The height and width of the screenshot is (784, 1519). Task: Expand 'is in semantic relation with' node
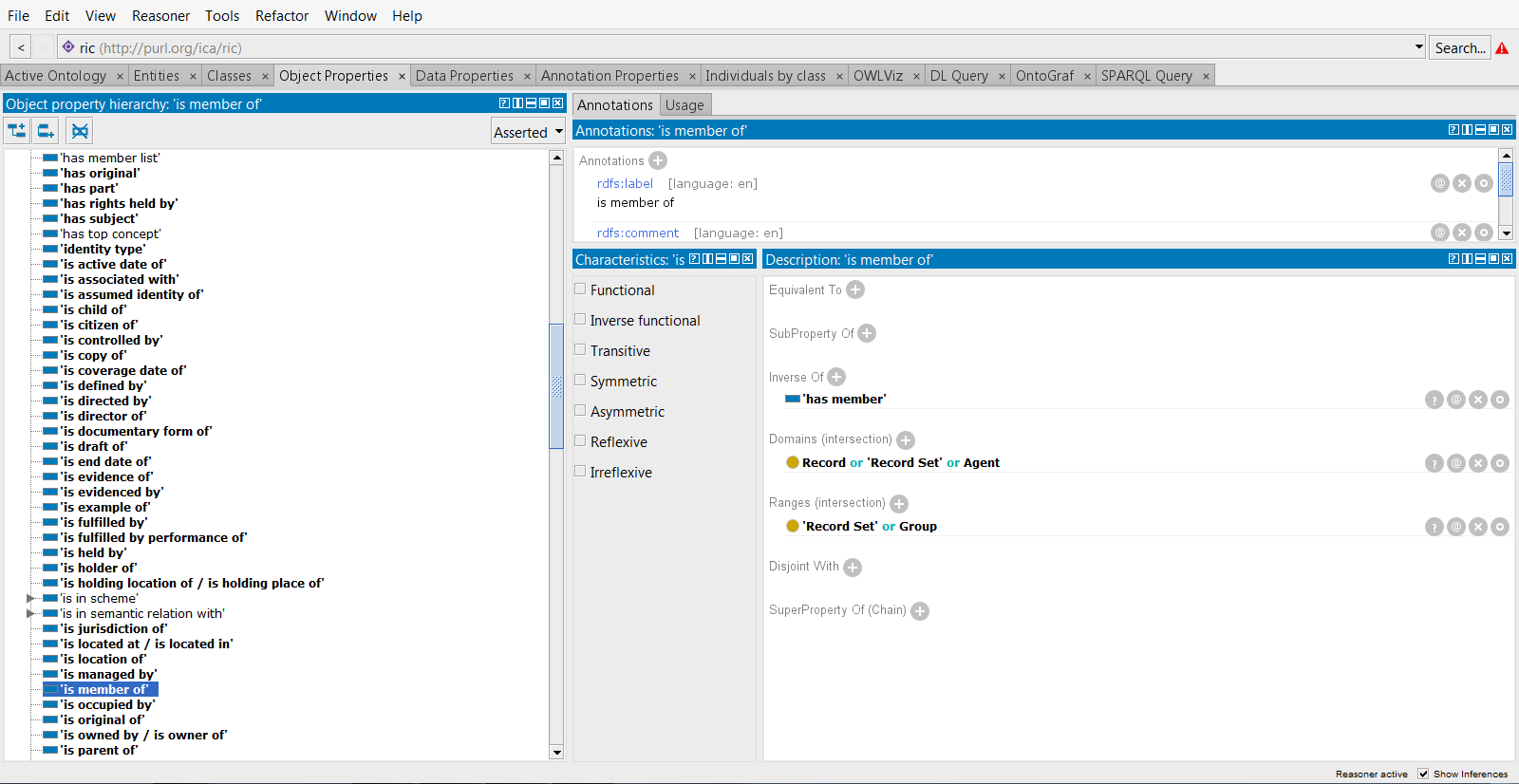tap(31, 613)
